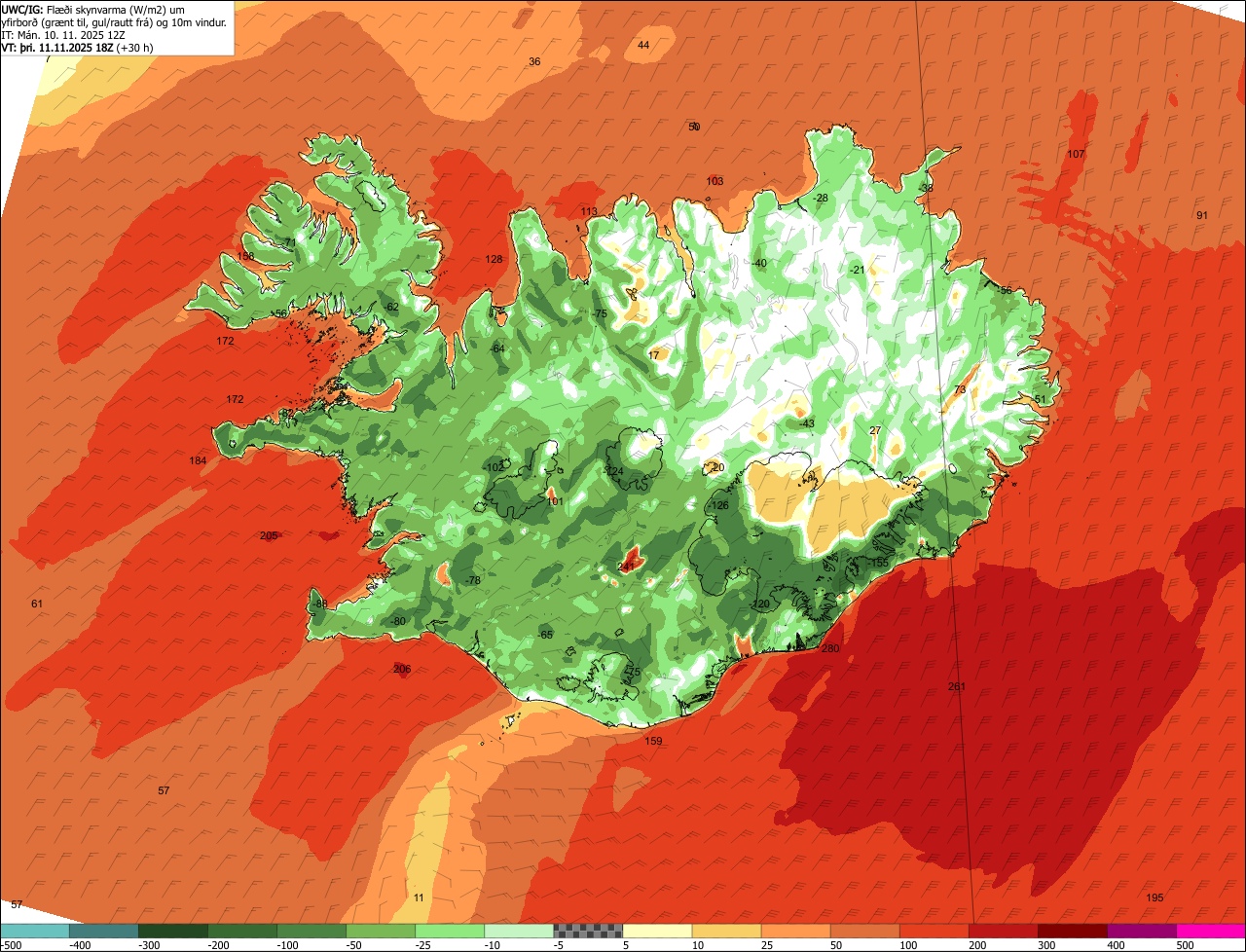Click the 'IT: Mán. 10. 11. 2025 12Z' line
Viewport: 1246px width, 952px height.
coord(63,34)
